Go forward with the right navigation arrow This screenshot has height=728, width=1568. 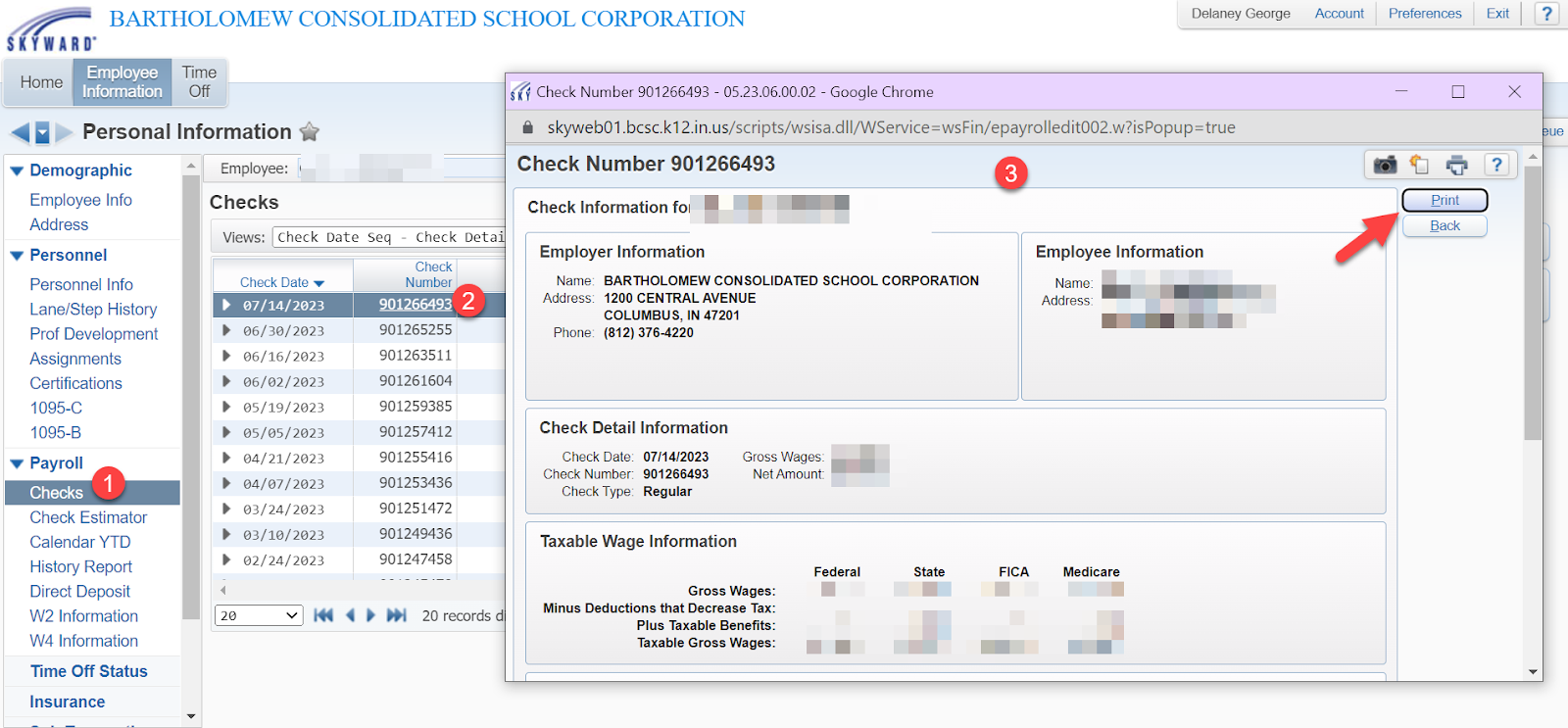[64, 132]
